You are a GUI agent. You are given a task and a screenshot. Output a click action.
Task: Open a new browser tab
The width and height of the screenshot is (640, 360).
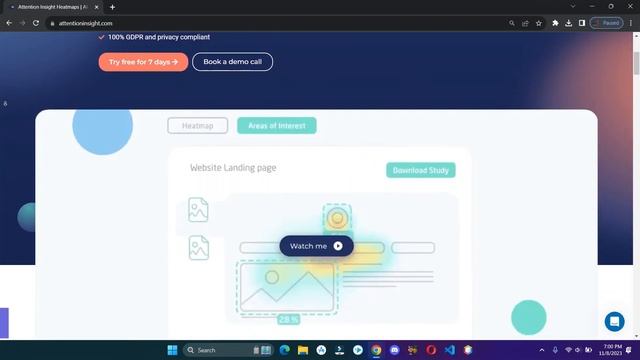click(112, 7)
